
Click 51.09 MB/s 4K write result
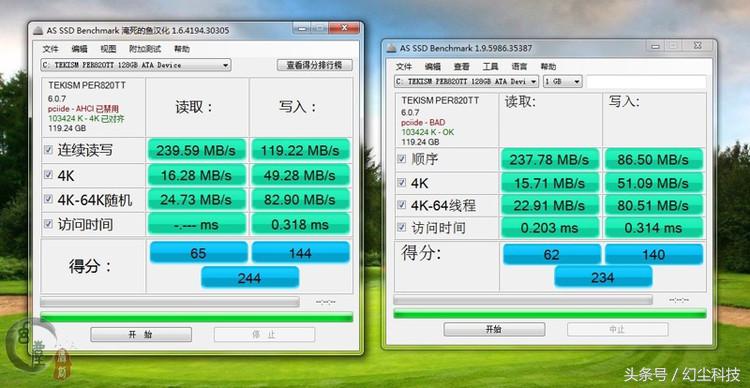coord(653,182)
